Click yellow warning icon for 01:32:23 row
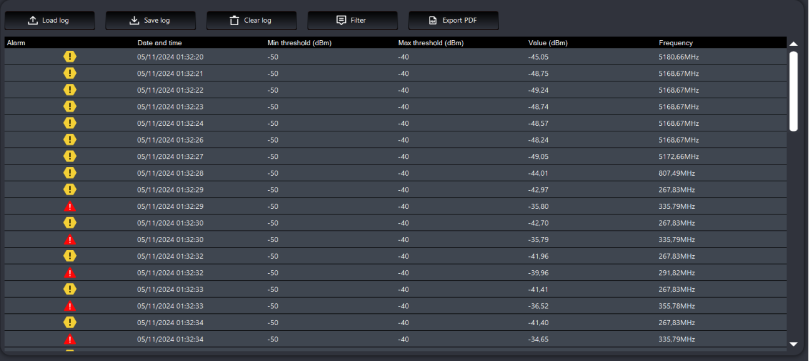The image size is (810, 361). 70,106
